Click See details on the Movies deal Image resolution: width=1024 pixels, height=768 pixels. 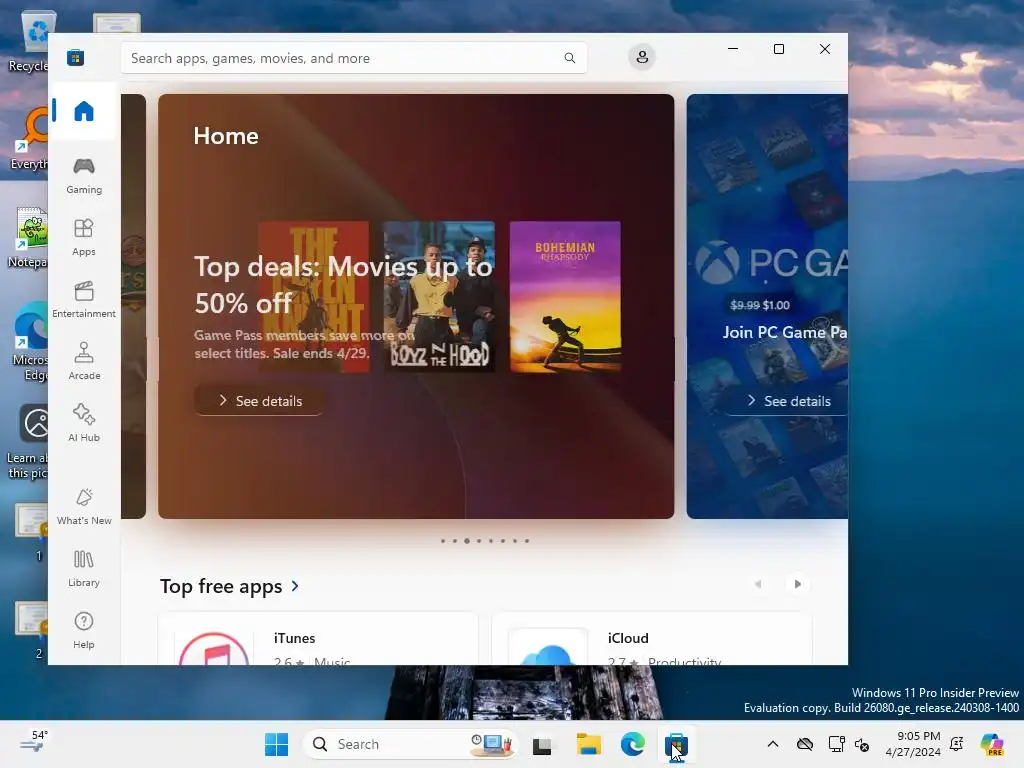[259, 401]
